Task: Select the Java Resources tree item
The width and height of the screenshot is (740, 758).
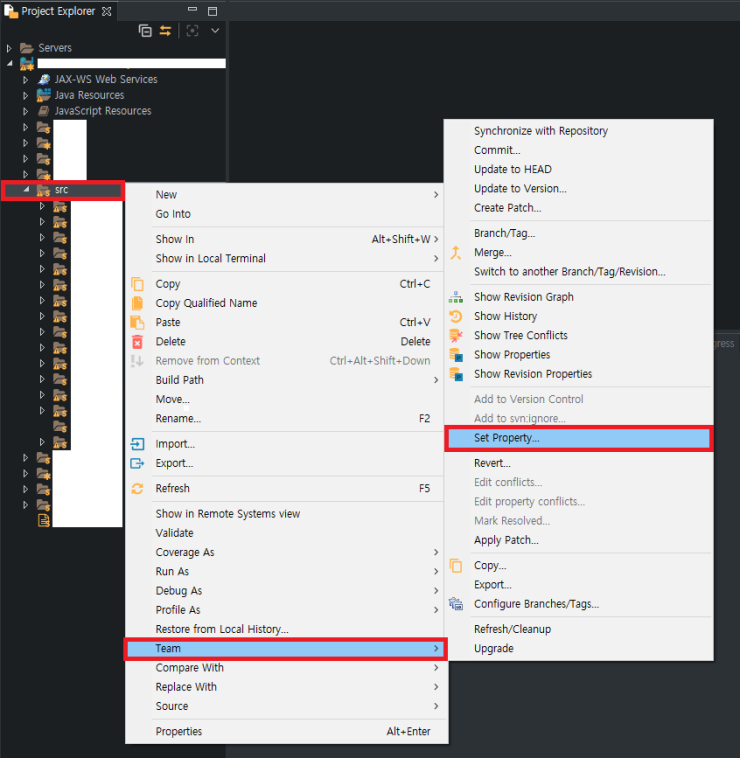Action: click(x=89, y=95)
